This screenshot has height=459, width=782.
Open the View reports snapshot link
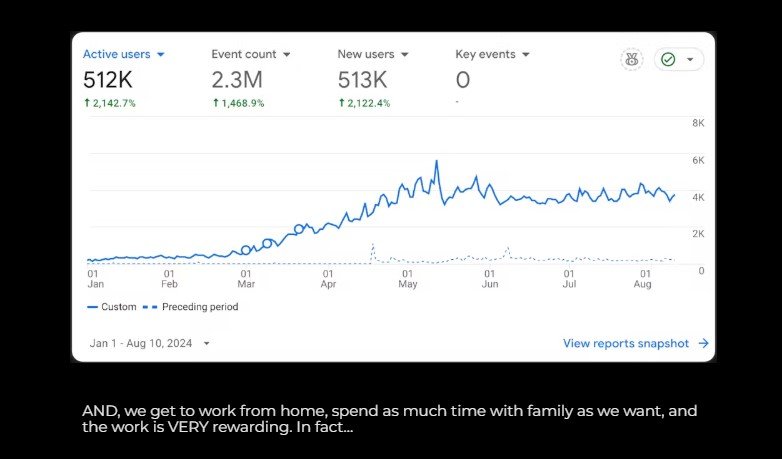(626, 343)
